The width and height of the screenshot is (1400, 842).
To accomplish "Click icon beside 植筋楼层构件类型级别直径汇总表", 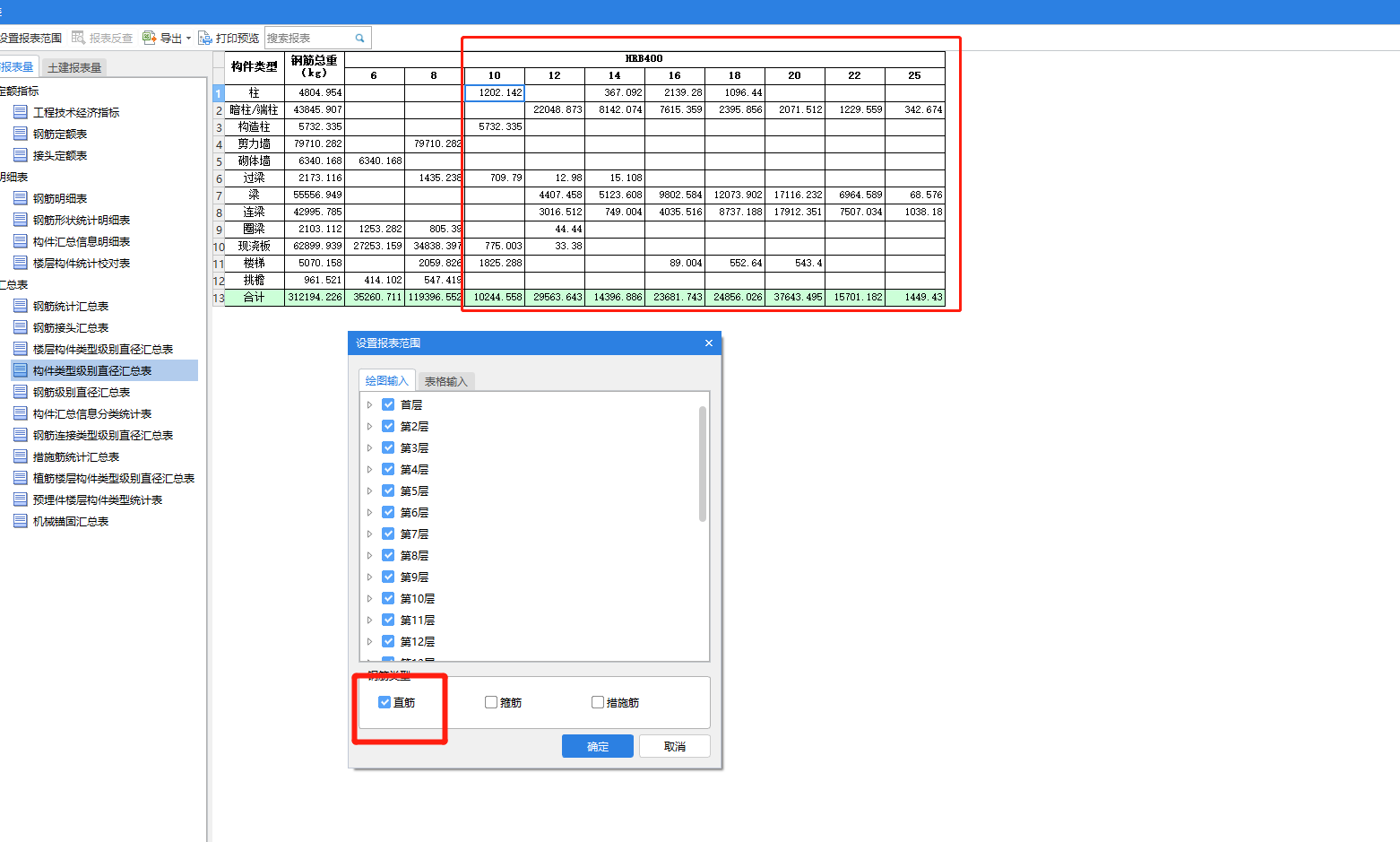I will click(21, 478).
